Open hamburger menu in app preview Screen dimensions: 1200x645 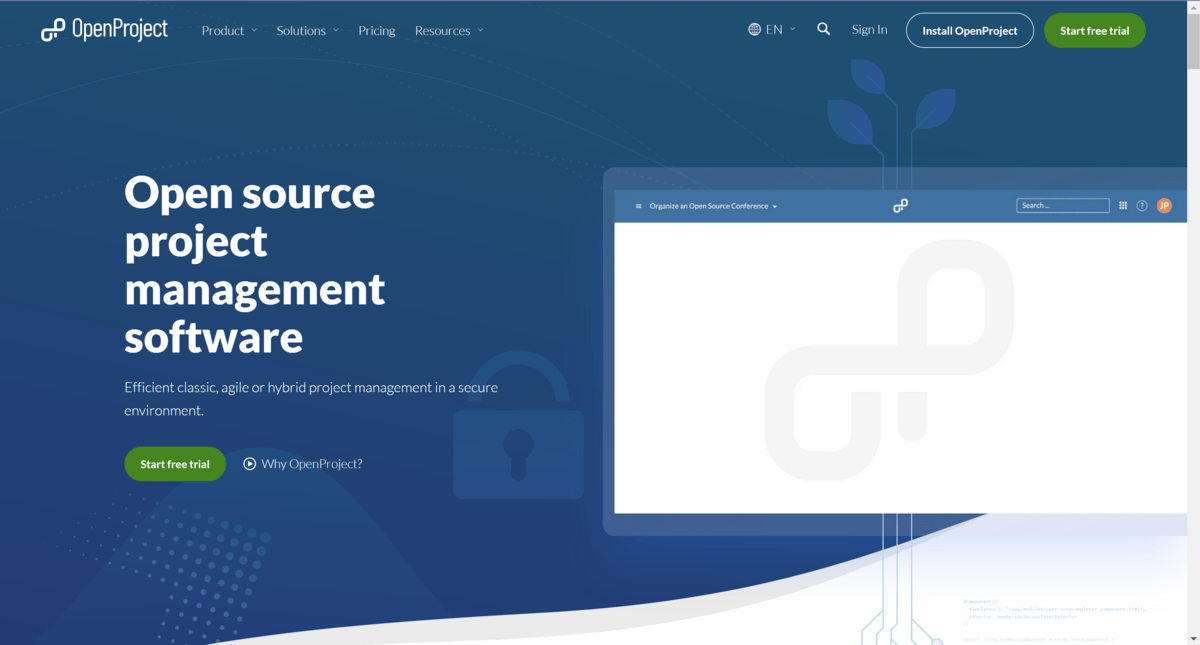(x=638, y=206)
